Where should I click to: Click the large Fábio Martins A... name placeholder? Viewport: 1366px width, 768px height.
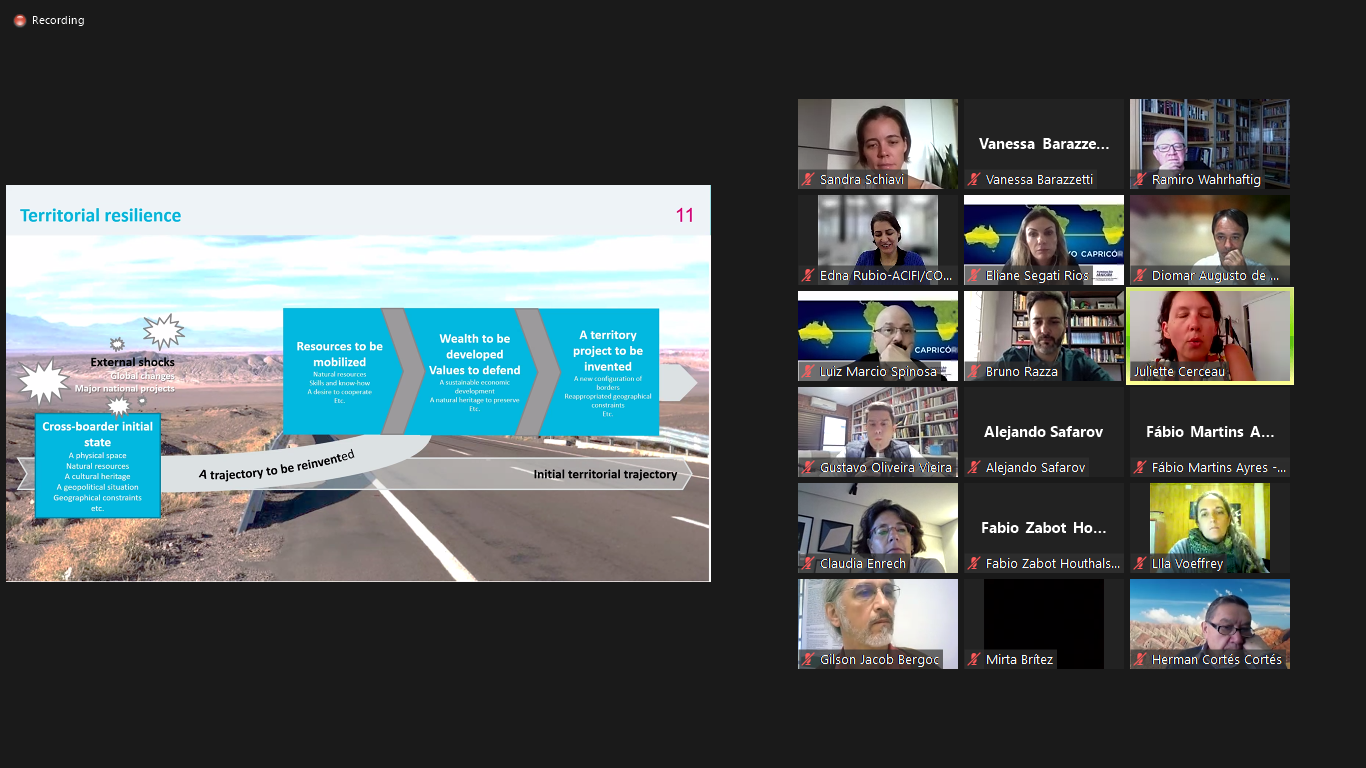(1210, 432)
